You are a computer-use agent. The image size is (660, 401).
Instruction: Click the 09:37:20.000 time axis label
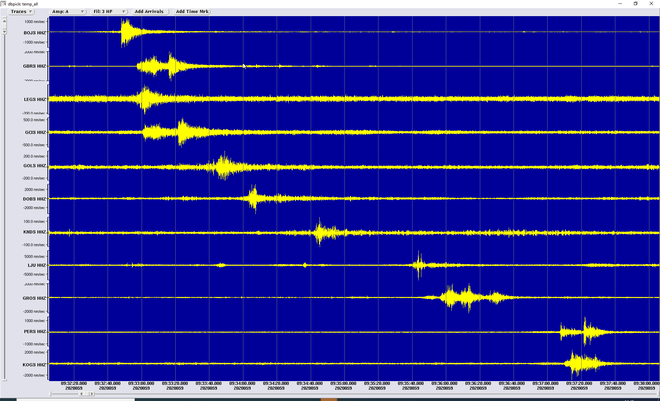(x=579, y=383)
